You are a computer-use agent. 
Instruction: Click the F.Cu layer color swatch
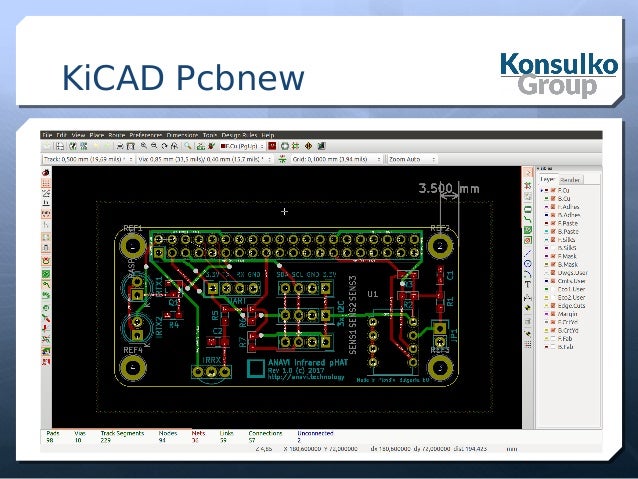click(546, 190)
